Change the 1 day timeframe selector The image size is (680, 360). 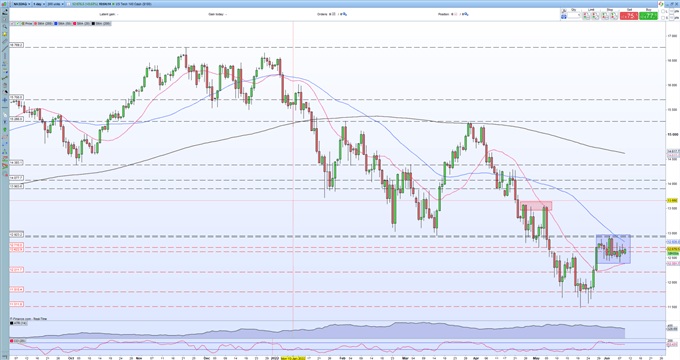point(39,4)
